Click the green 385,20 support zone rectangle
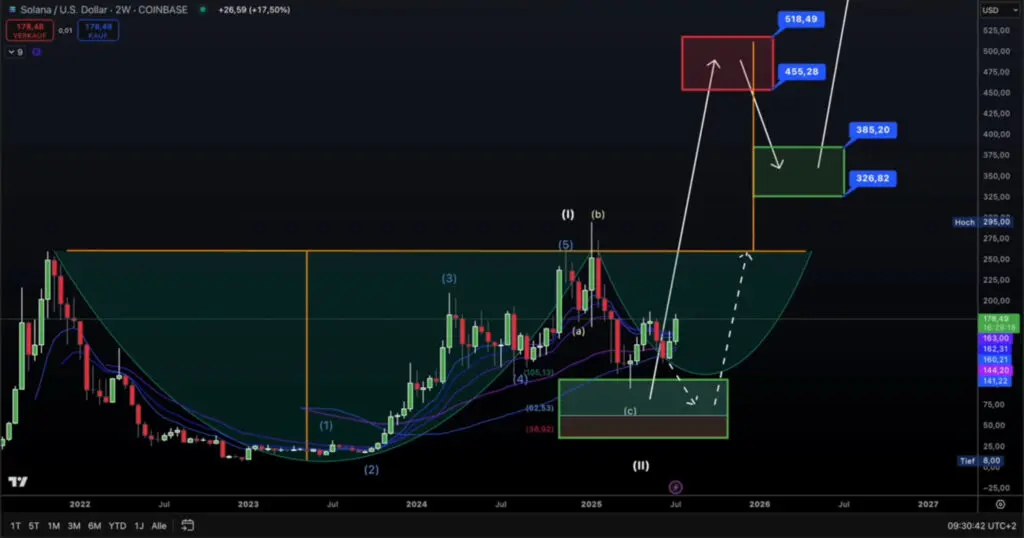 (x=798, y=171)
